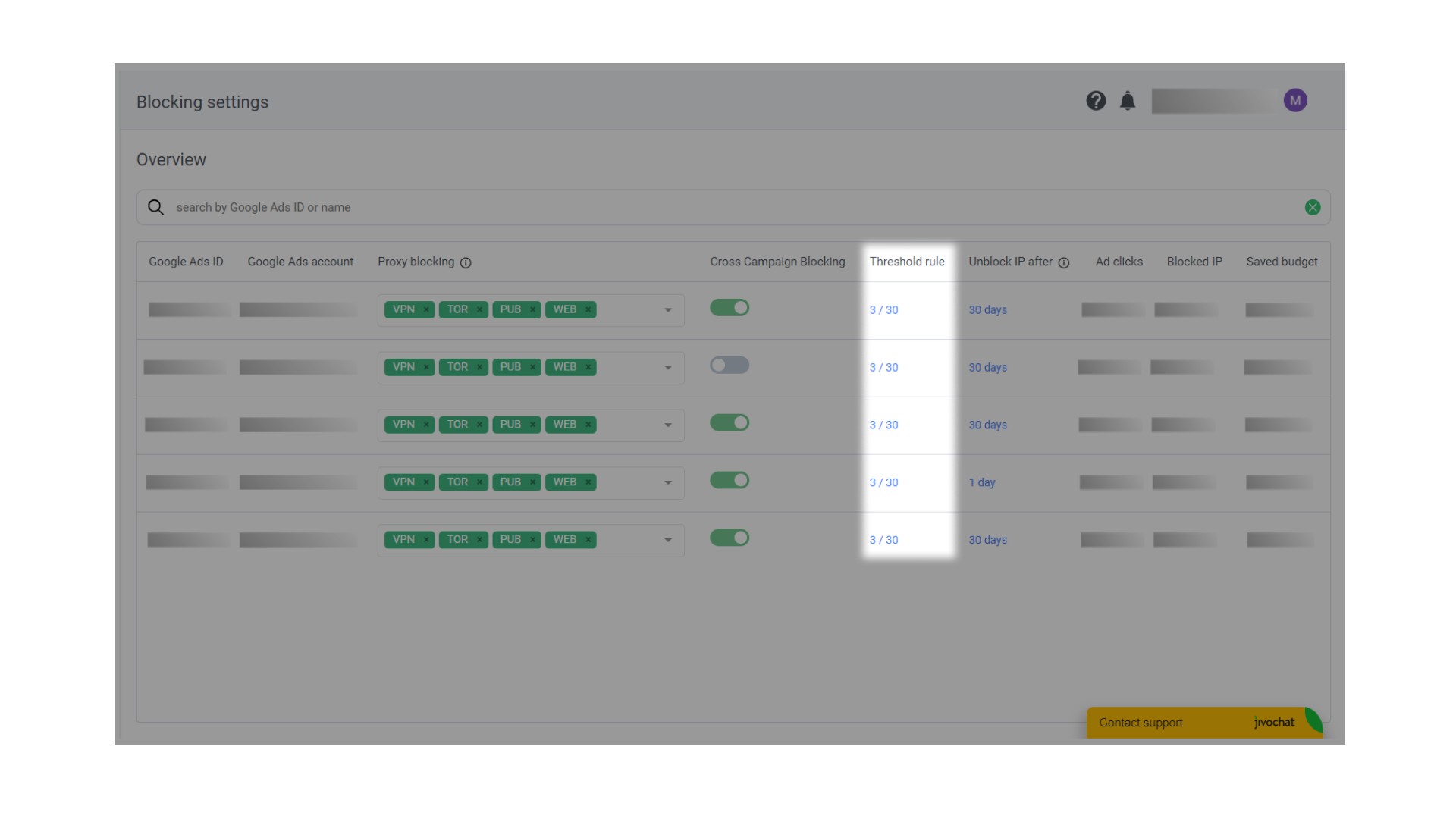Open the purple M user avatar
Image resolution: width=1456 pixels, height=819 pixels.
pyautogui.click(x=1295, y=100)
